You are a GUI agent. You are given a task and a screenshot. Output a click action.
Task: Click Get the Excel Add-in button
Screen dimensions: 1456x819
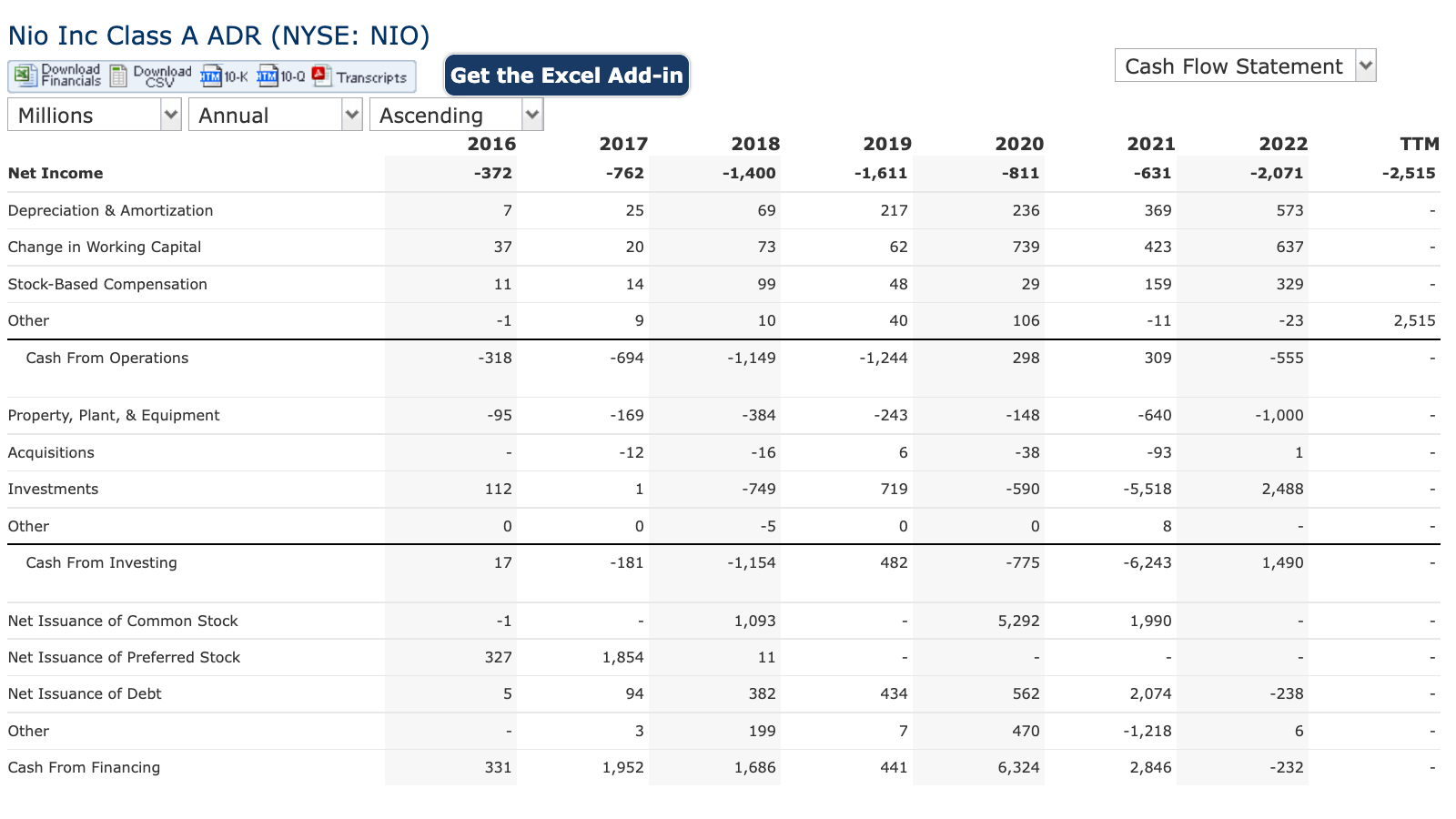[x=567, y=75]
